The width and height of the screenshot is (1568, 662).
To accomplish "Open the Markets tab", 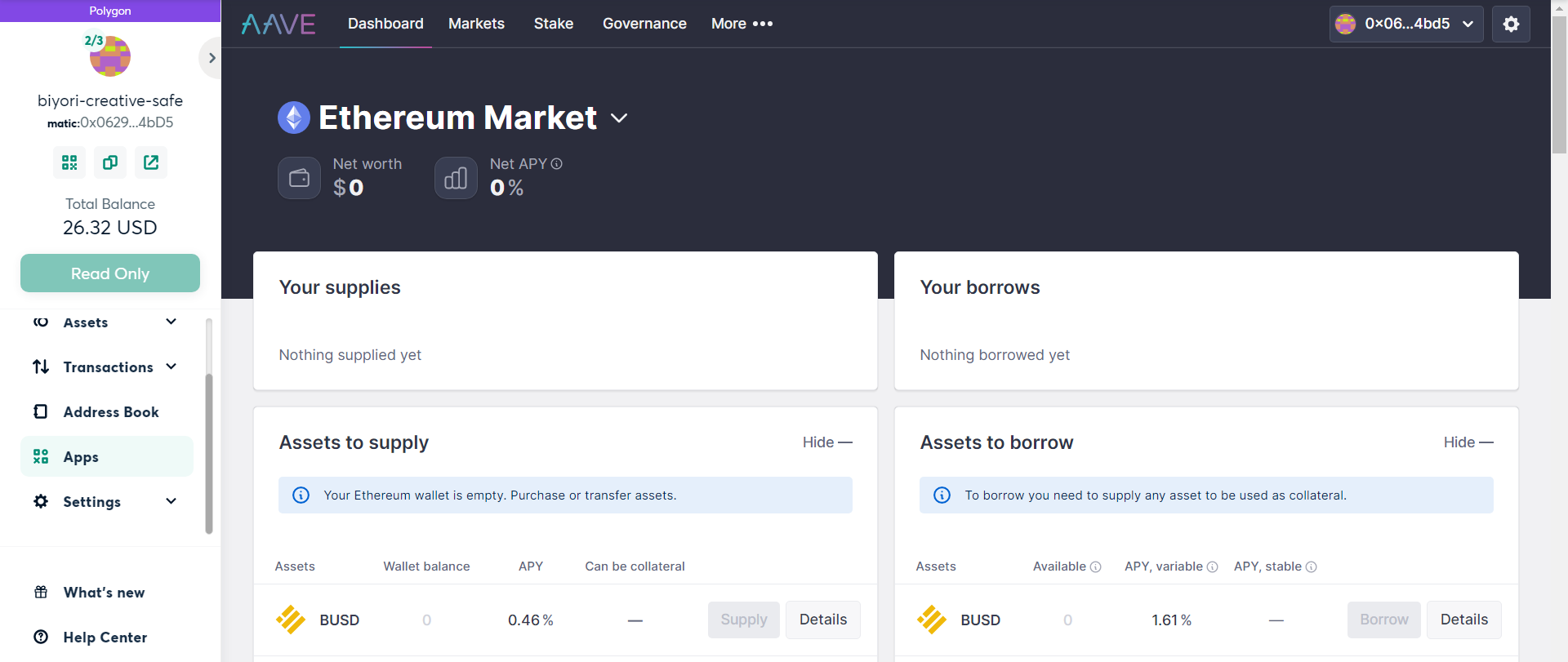I will 476,24.
